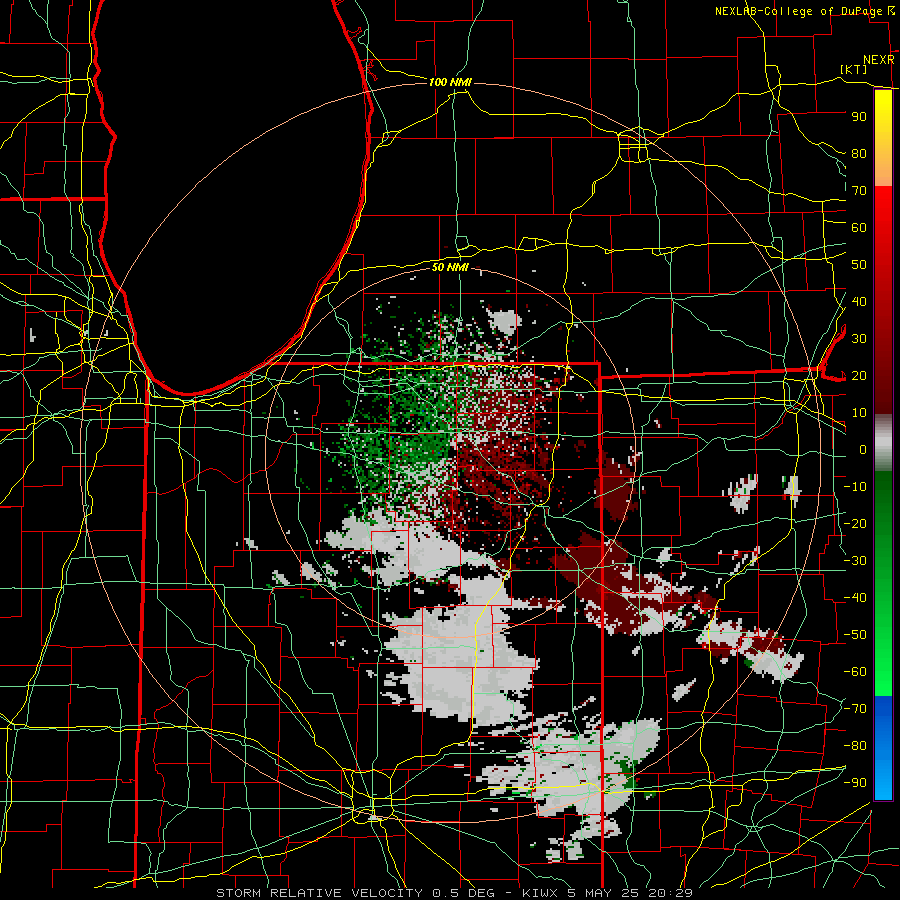Pick the bright red segment of the color bar
This screenshot has width=900, height=900.
pos(883,207)
